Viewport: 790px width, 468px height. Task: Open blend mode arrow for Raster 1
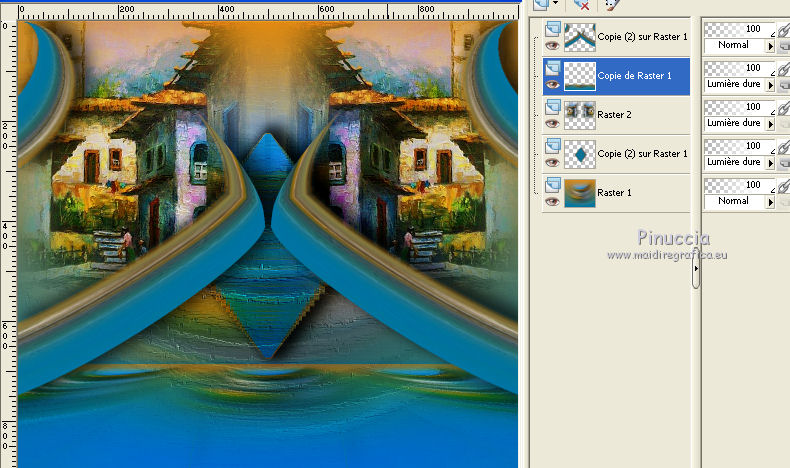770,202
